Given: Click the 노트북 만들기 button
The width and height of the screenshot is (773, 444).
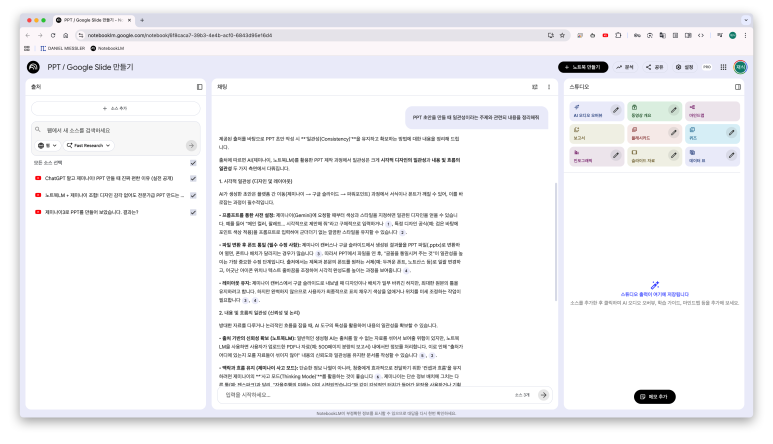Looking at the screenshot, I should point(582,67).
